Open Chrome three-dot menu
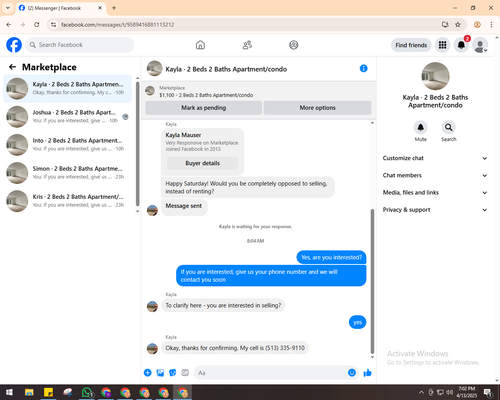 pyautogui.click(x=491, y=25)
